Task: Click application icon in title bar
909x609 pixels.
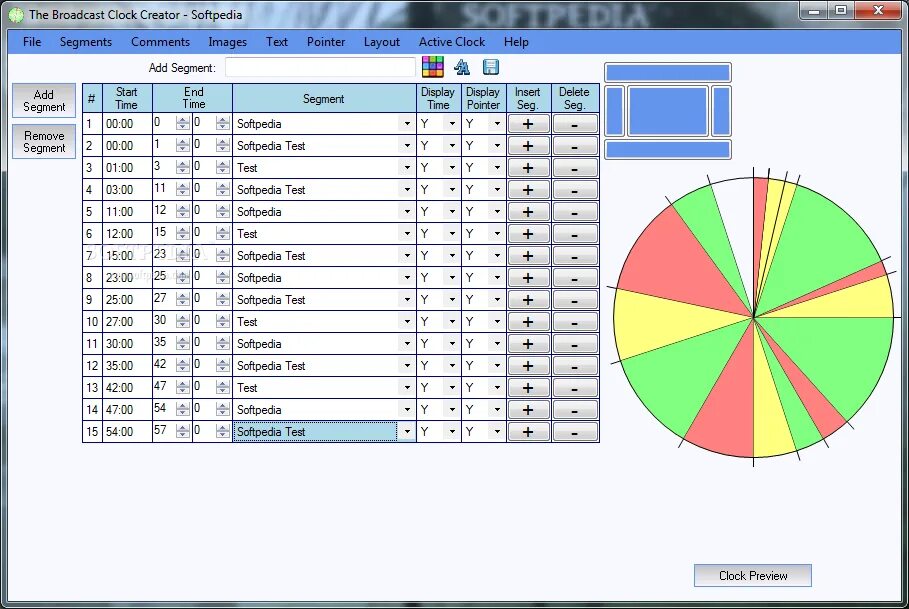Action: [x=16, y=14]
